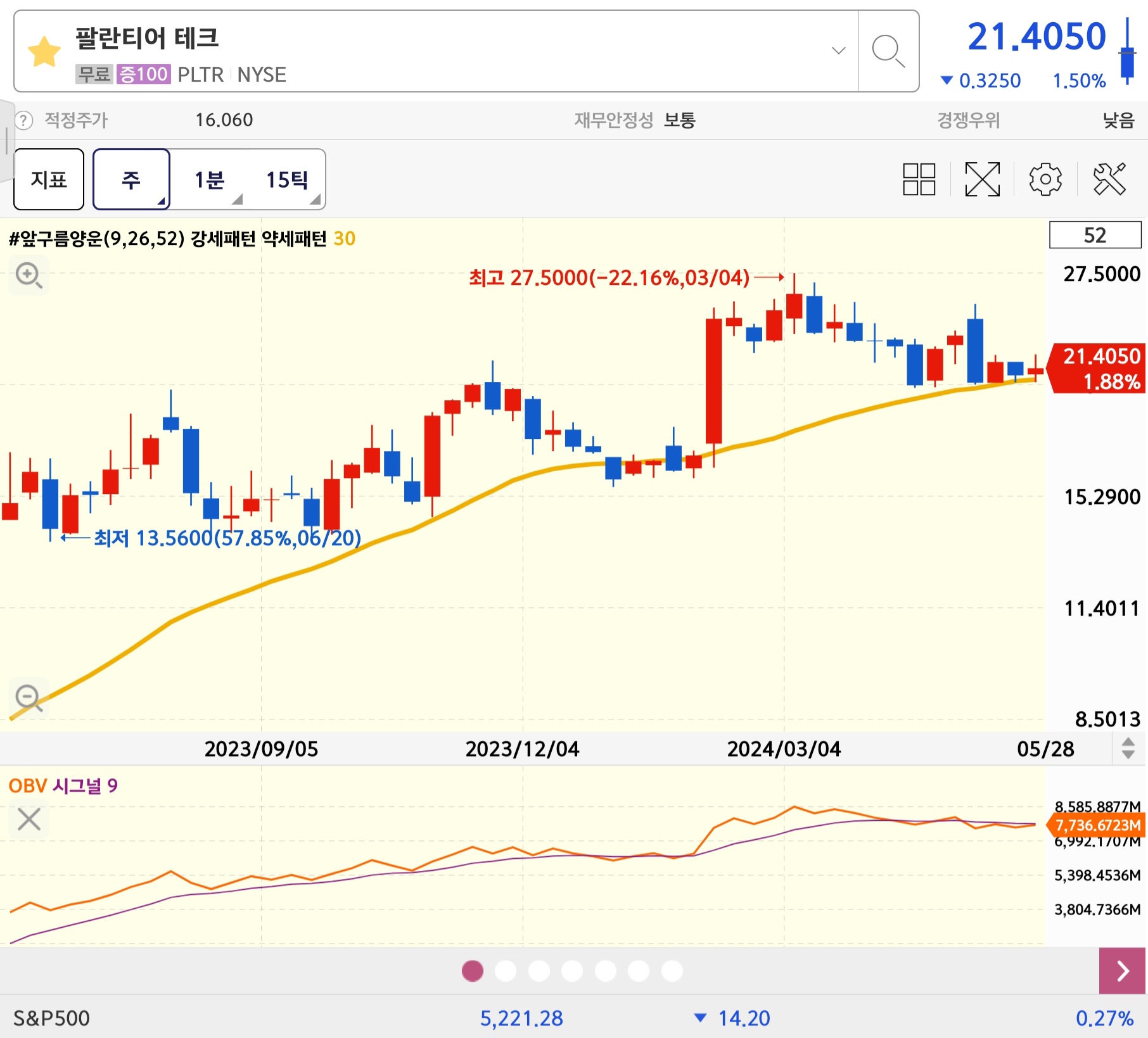Tap the 2024/03/04 date axis label

coord(784,749)
